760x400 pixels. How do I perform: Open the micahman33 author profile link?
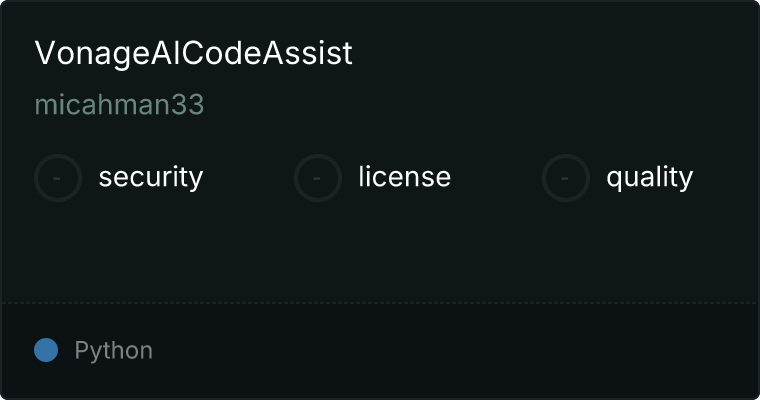(x=119, y=104)
